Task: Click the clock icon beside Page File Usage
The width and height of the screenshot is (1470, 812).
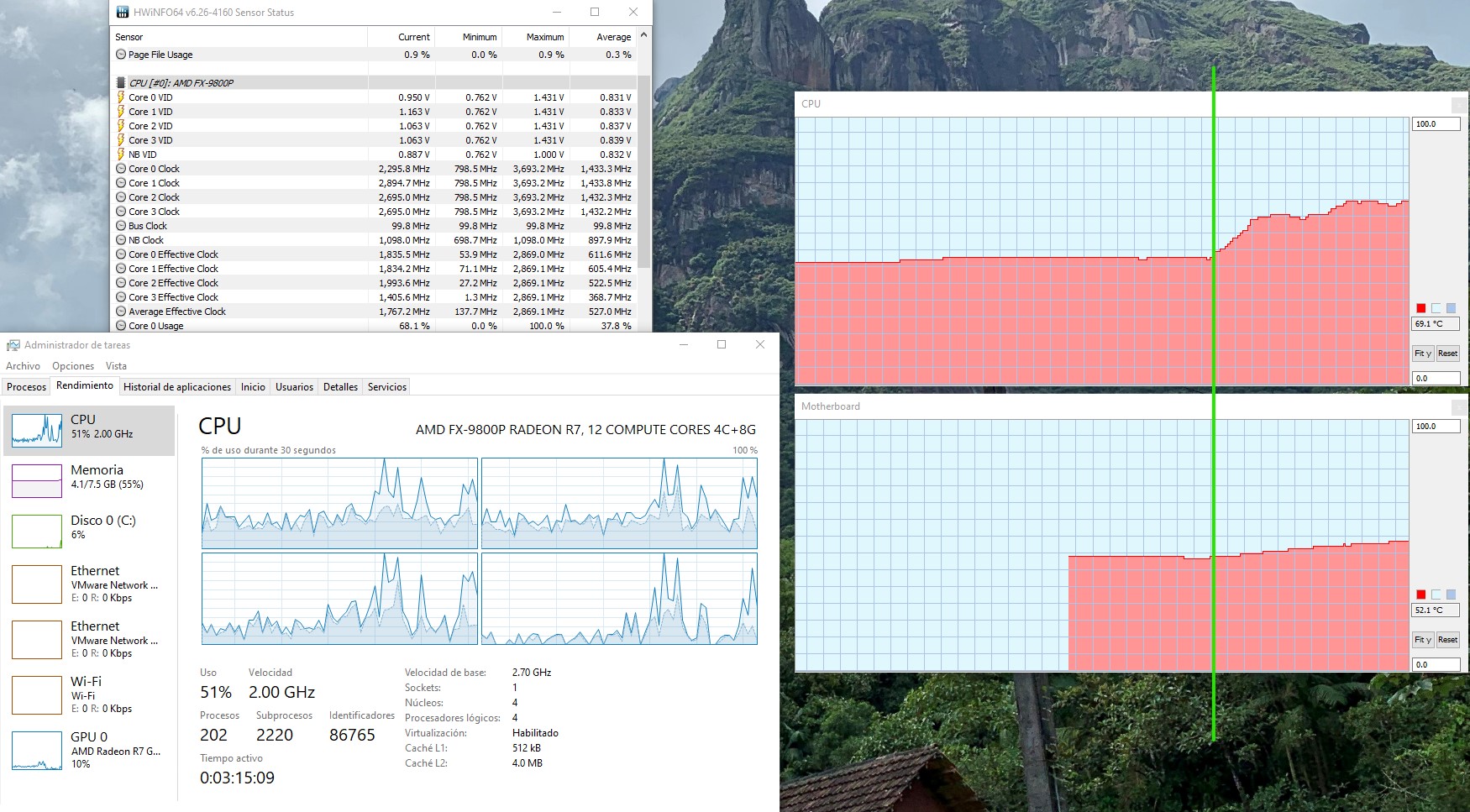Action: [121, 55]
